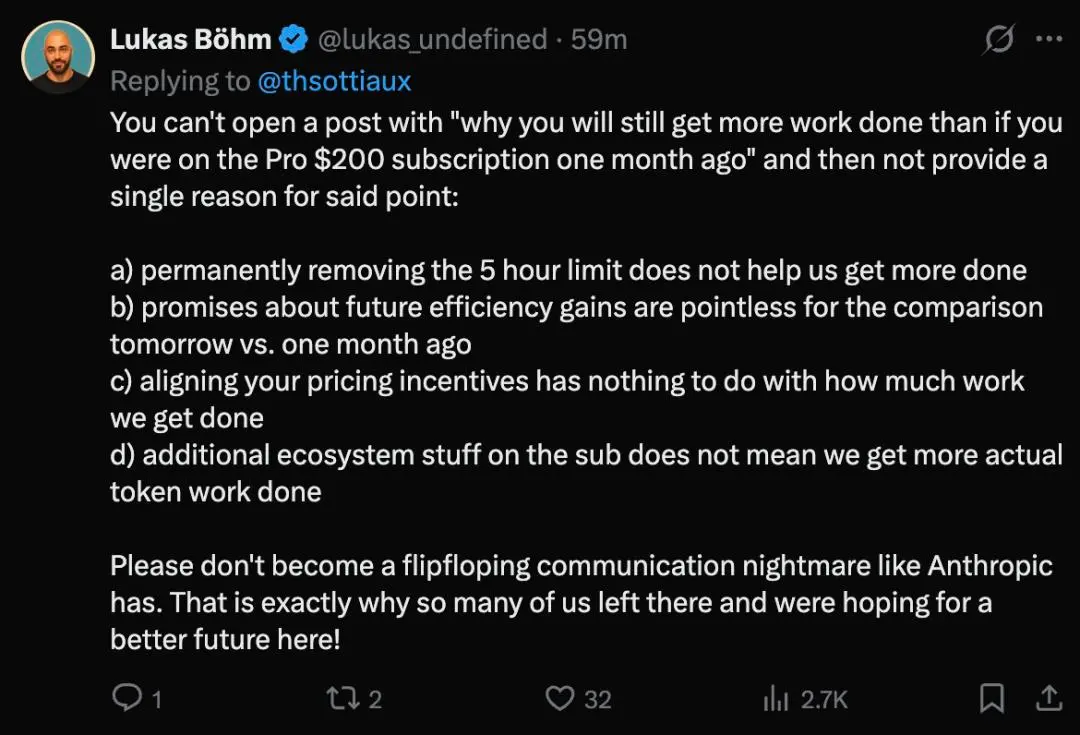Repost using the retweet arrows icon

(342, 698)
